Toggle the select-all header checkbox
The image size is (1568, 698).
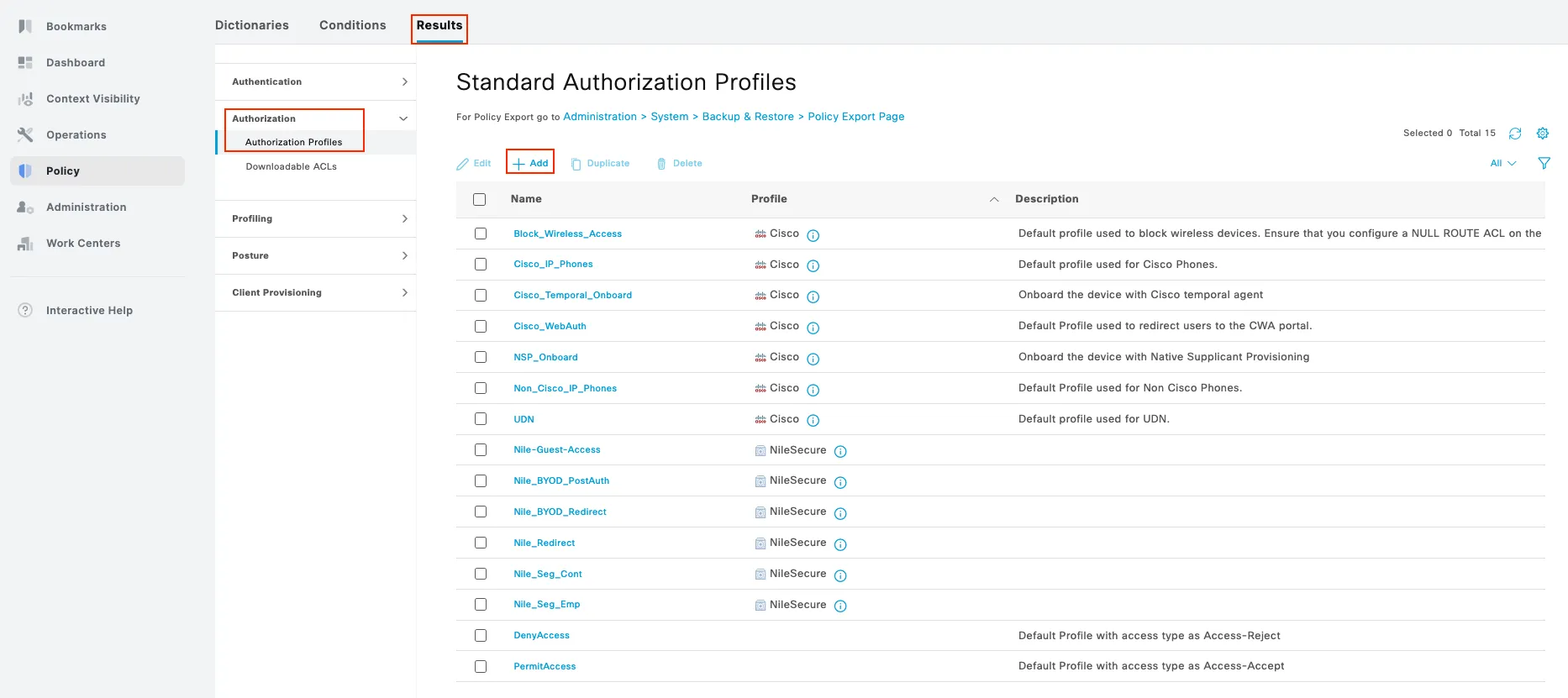click(480, 200)
